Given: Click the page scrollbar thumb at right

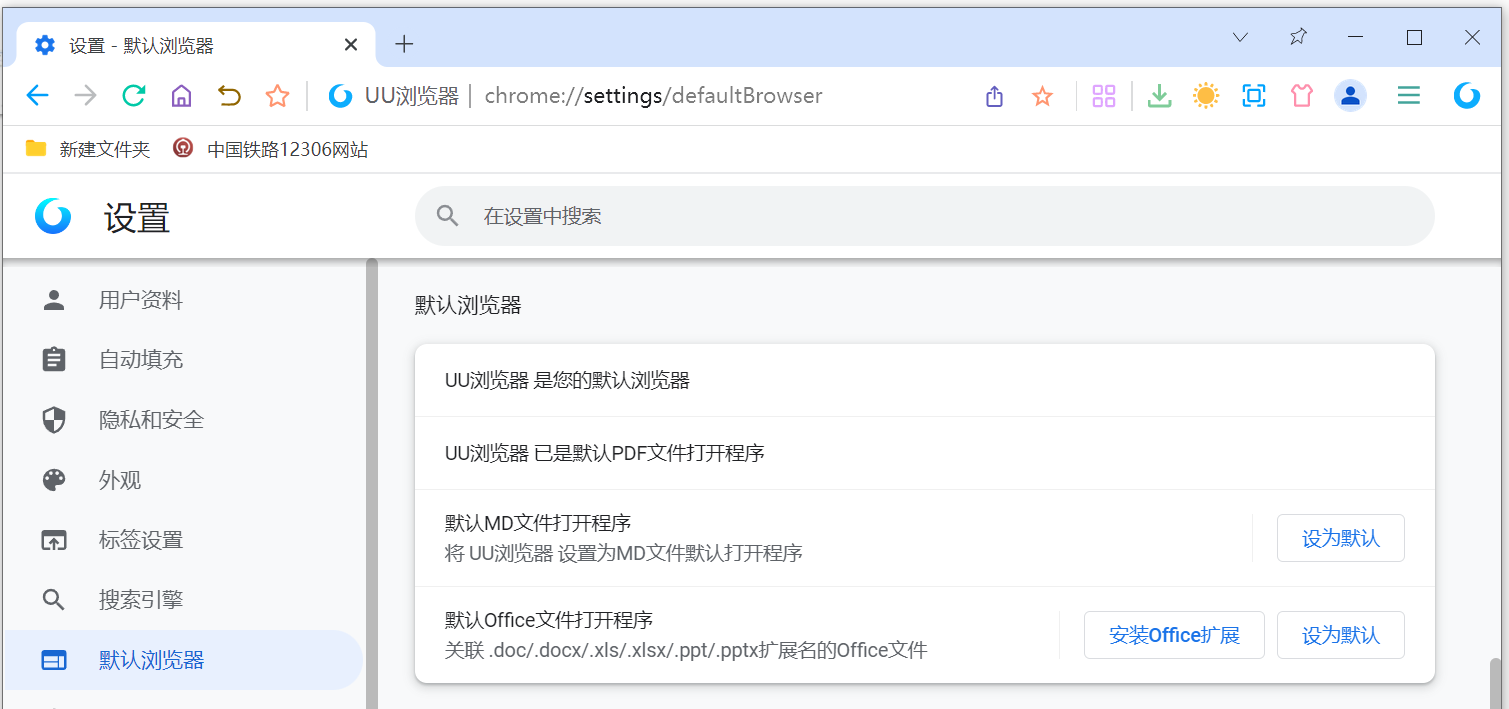Looking at the screenshot, I should click(x=1497, y=683).
